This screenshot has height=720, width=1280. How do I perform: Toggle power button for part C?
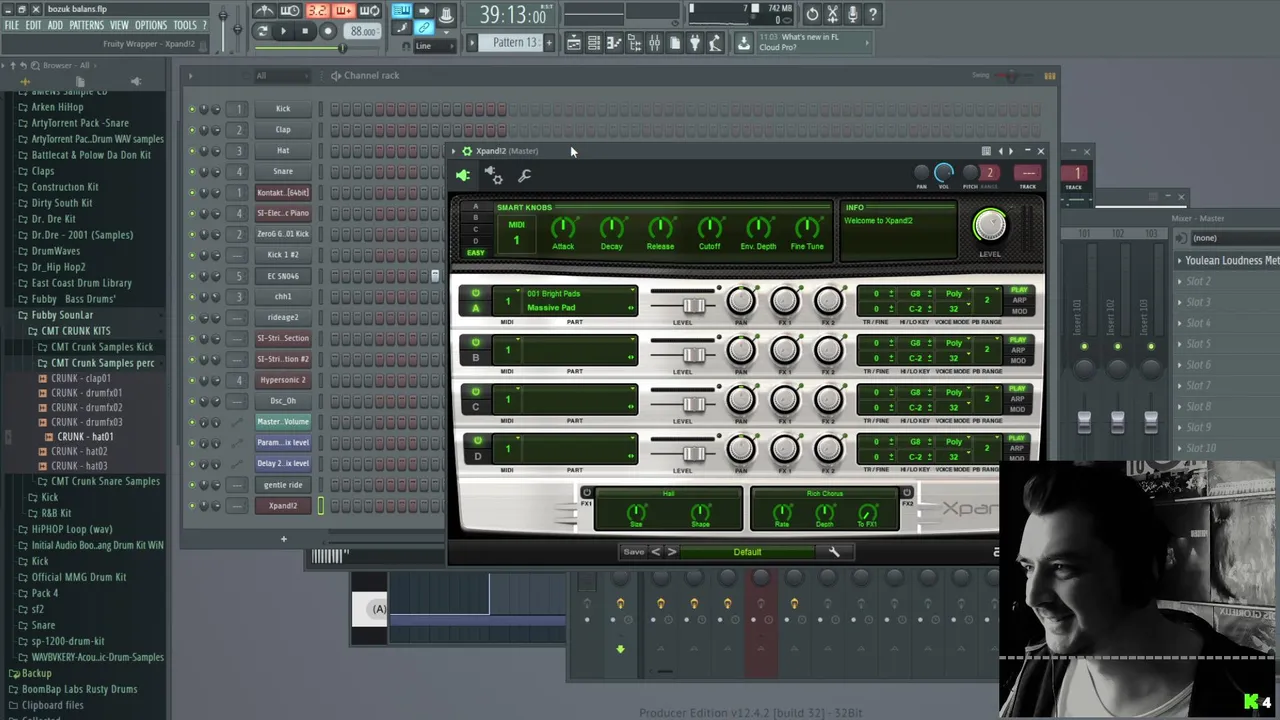point(475,392)
